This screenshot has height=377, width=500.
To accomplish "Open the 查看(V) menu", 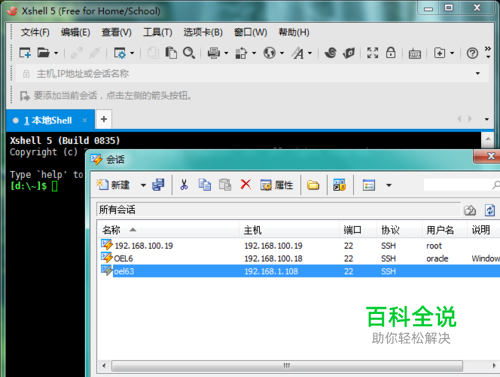I will [x=116, y=32].
